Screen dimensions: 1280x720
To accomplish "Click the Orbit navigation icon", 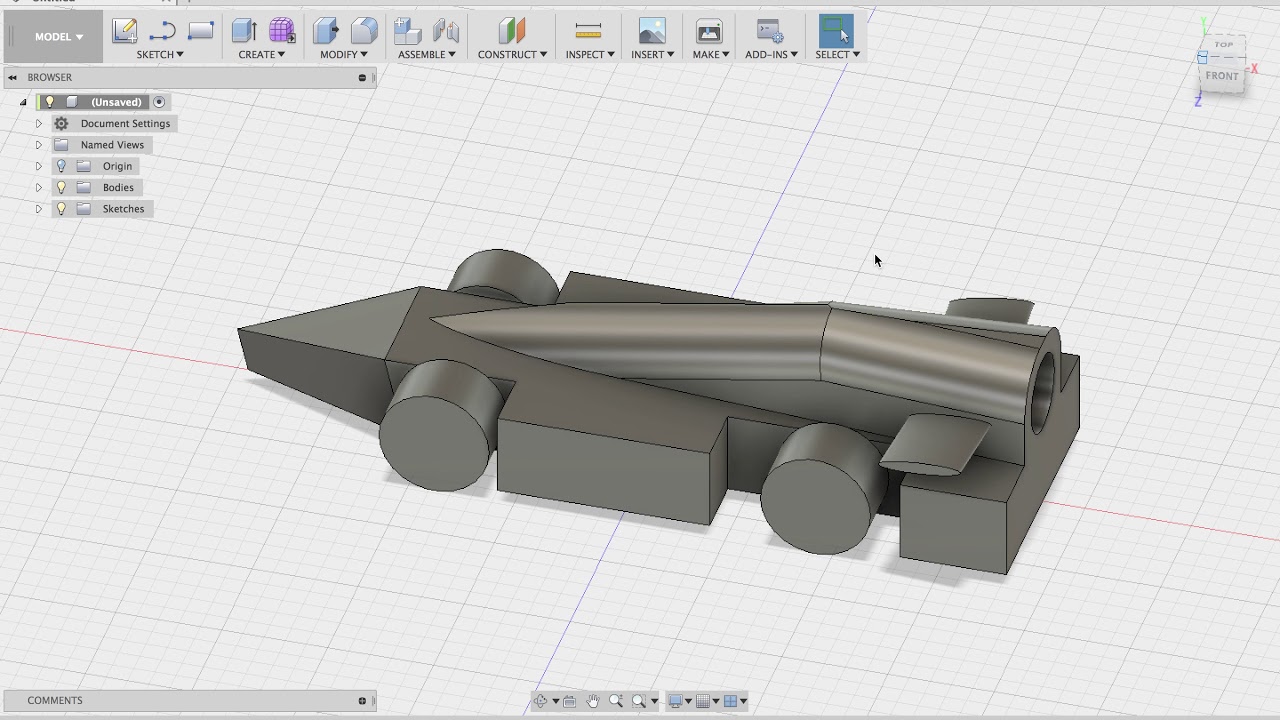I will click(541, 701).
